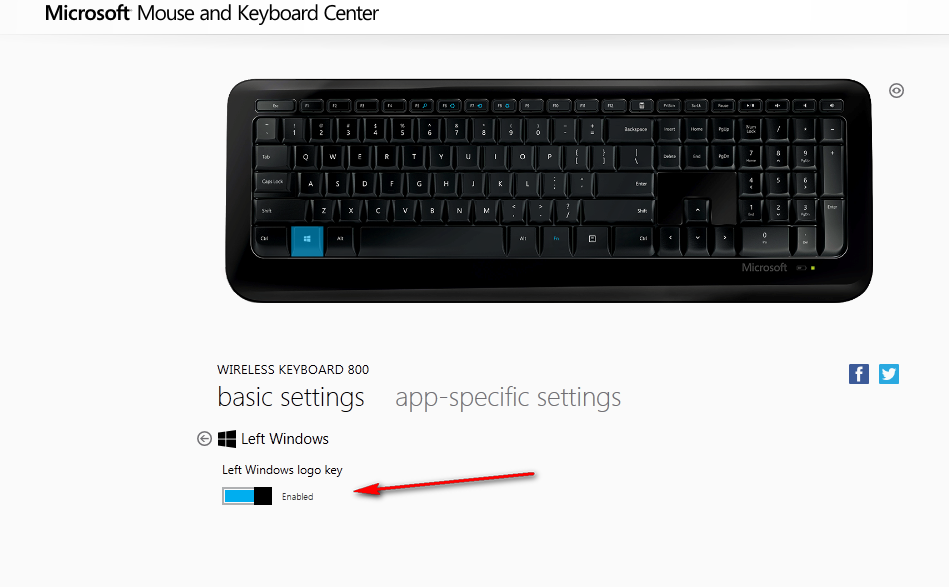Click the Enabled label next to the toggle
This screenshot has height=587, width=949.
297,497
